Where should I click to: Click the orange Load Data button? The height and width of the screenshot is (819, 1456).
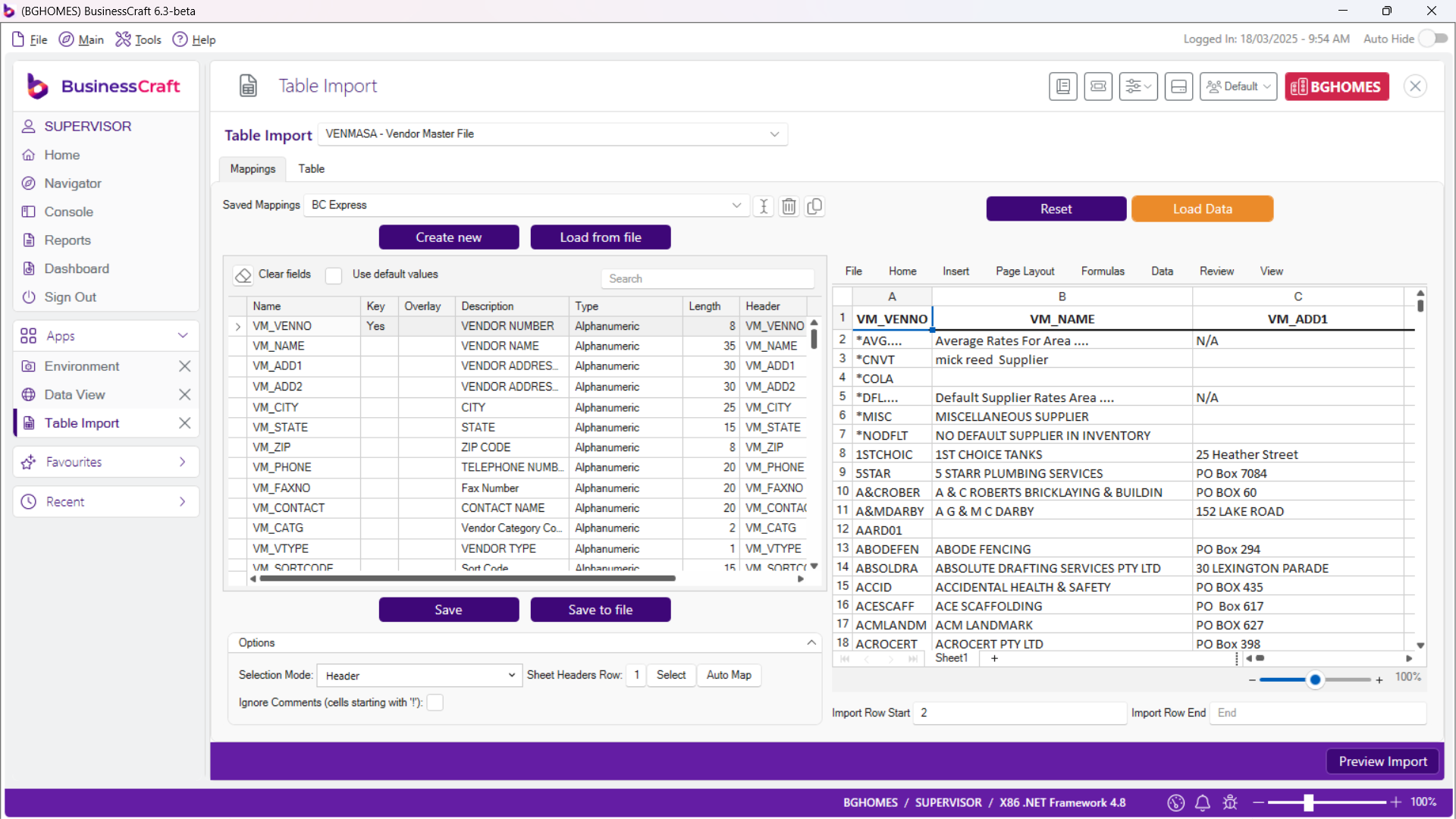1202,209
